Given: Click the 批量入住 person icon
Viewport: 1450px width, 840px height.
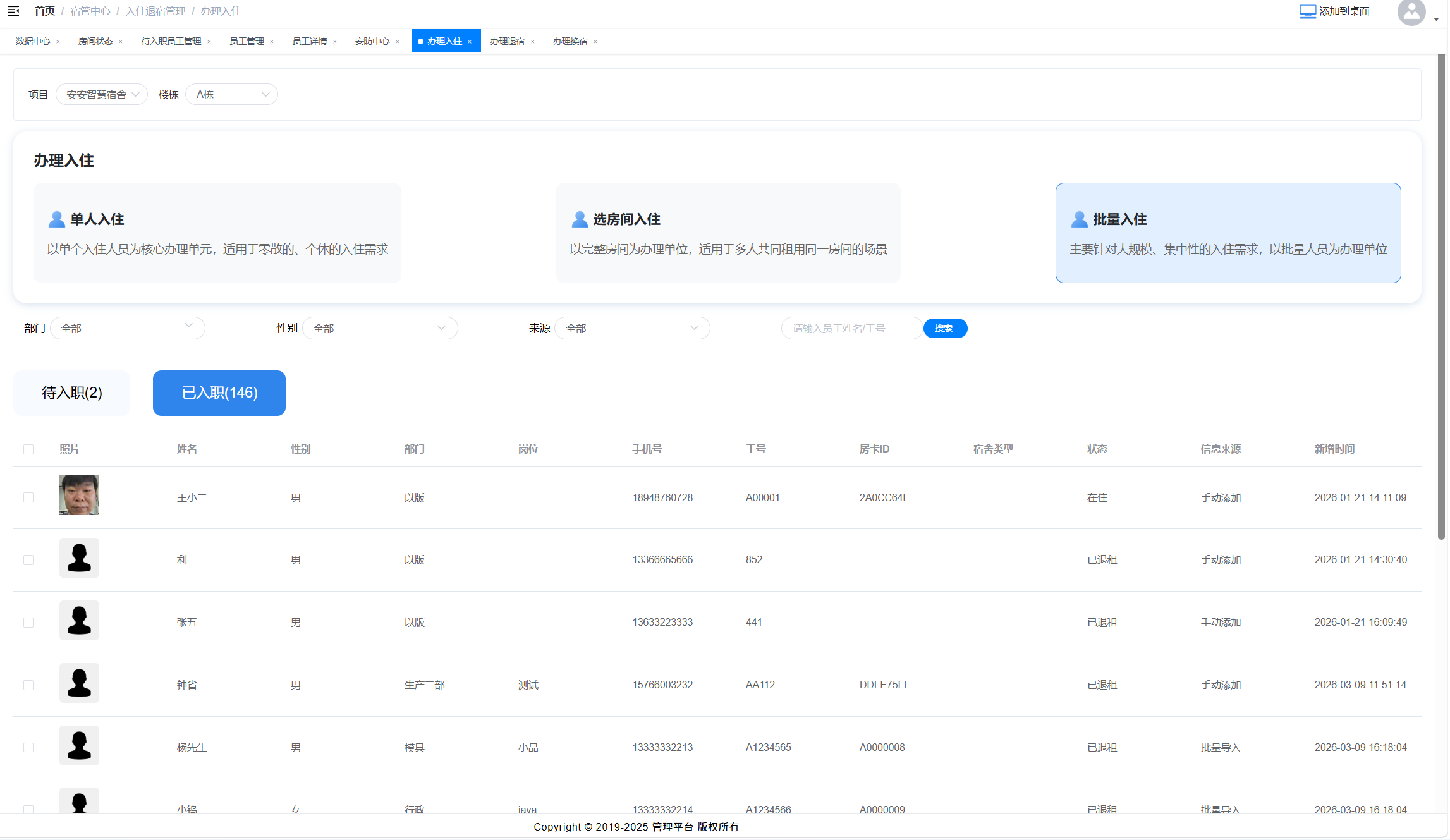Looking at the screenshot, I should (1080, 219).
